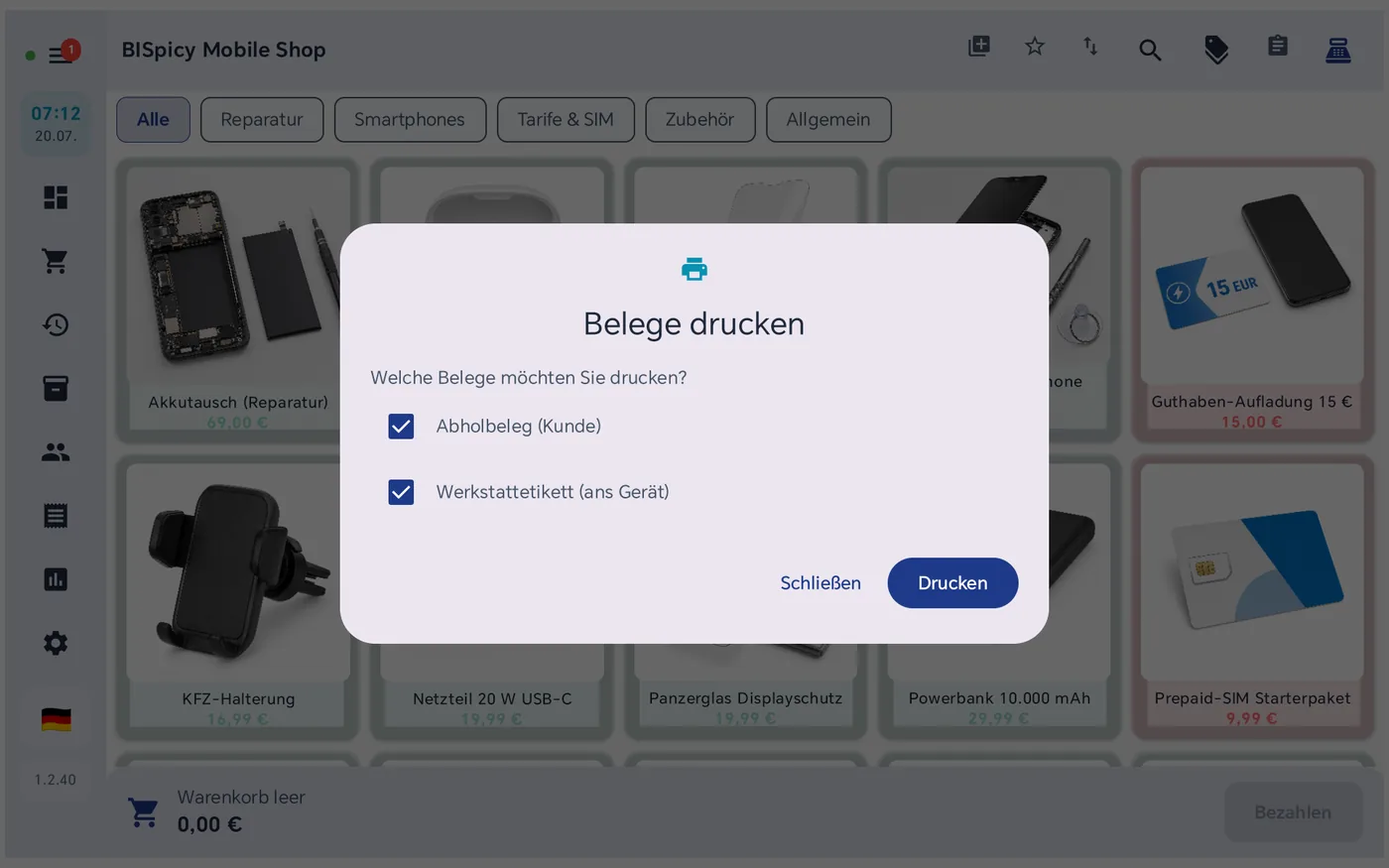Uncheck Abholbeleg (Kunde) checkbox

[401, 427]
